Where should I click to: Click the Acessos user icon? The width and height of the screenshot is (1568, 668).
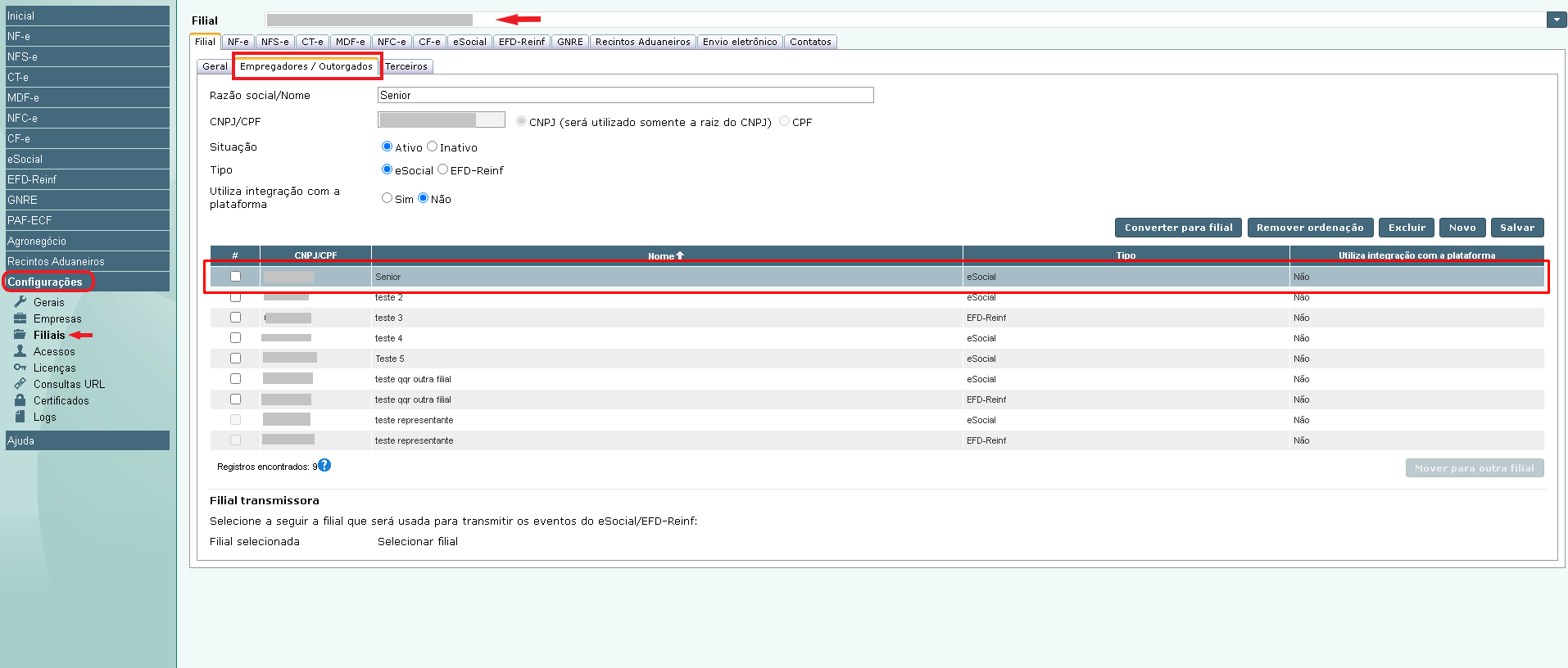click(x=20, y=350)
